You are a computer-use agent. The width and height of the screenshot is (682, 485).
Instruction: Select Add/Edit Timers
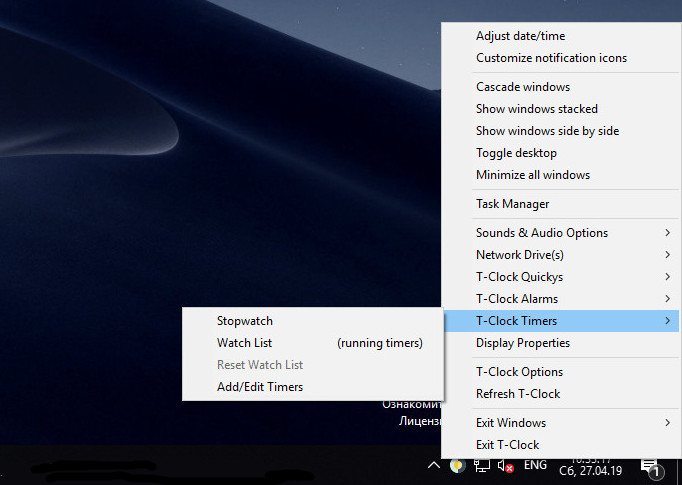click(x=313, y=387)
